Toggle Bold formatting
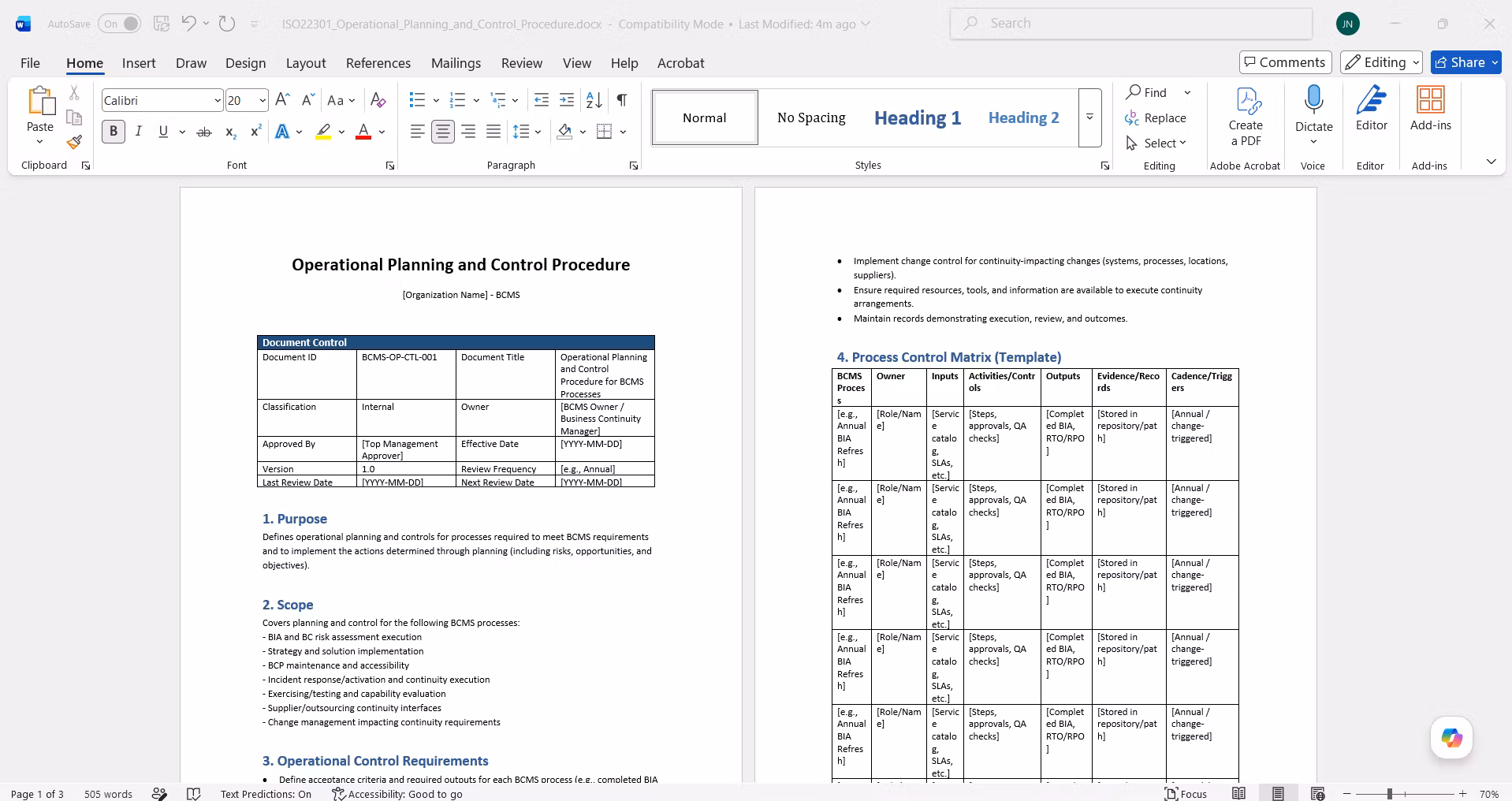 coord(114,132)
